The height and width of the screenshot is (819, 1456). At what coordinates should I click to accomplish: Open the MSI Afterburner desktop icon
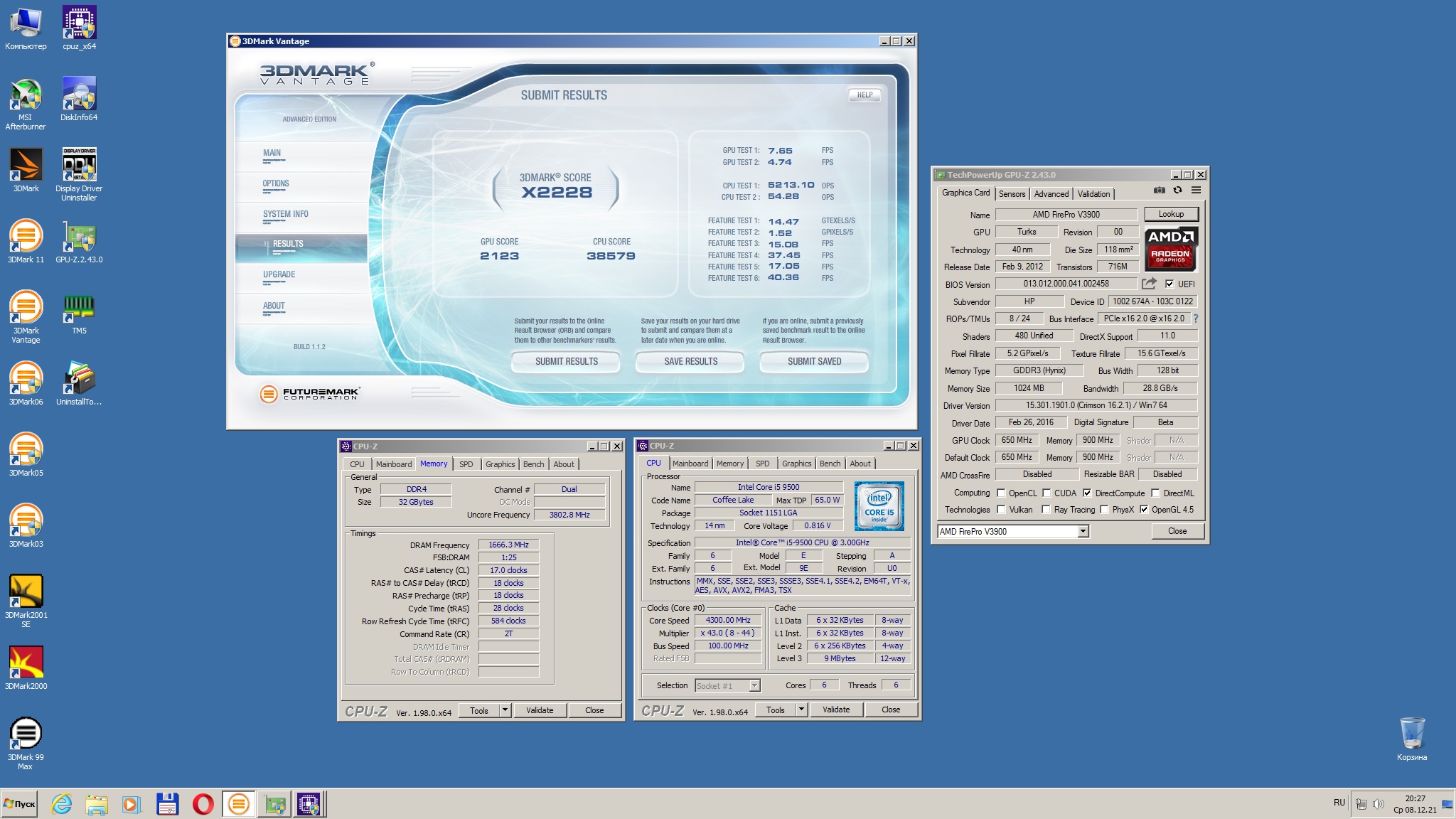[26, 104]
